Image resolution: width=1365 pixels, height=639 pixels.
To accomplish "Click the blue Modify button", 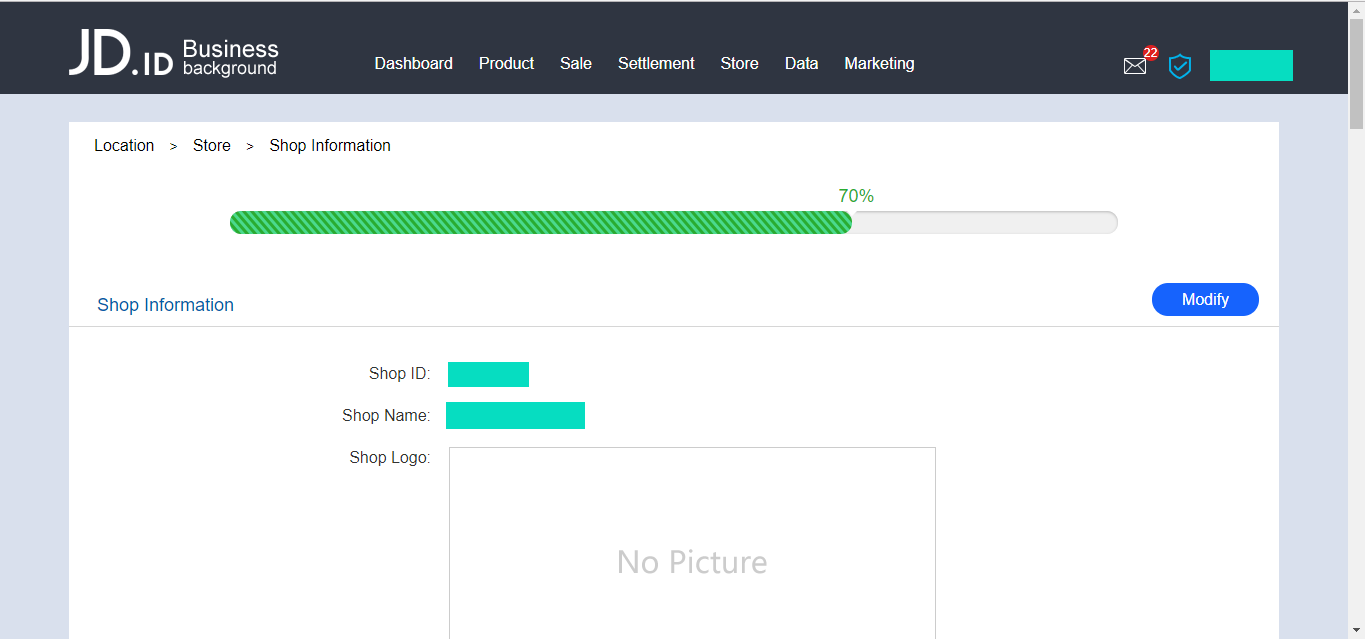I will tap(1205, 299).
